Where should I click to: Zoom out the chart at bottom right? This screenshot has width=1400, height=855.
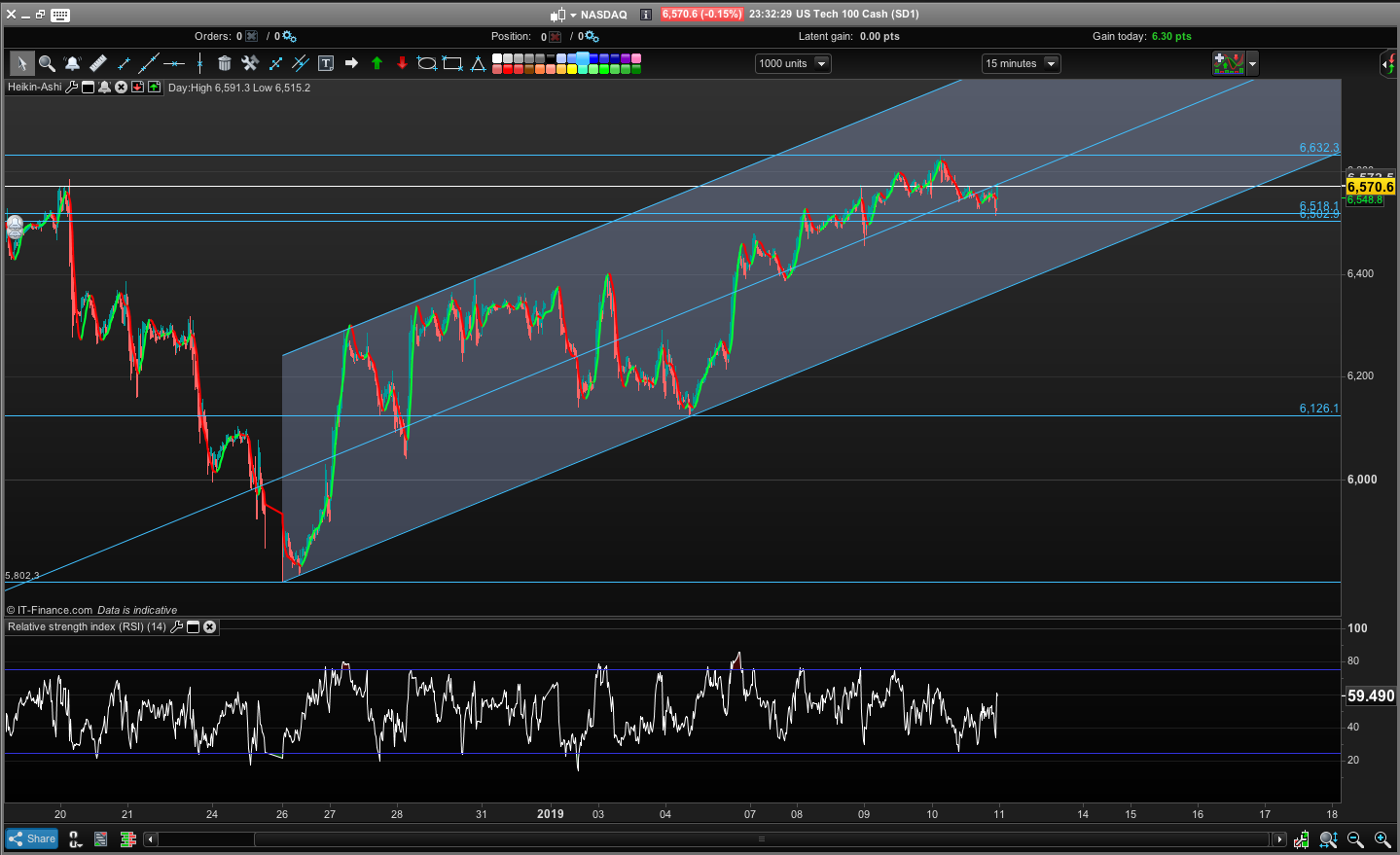1355,839
